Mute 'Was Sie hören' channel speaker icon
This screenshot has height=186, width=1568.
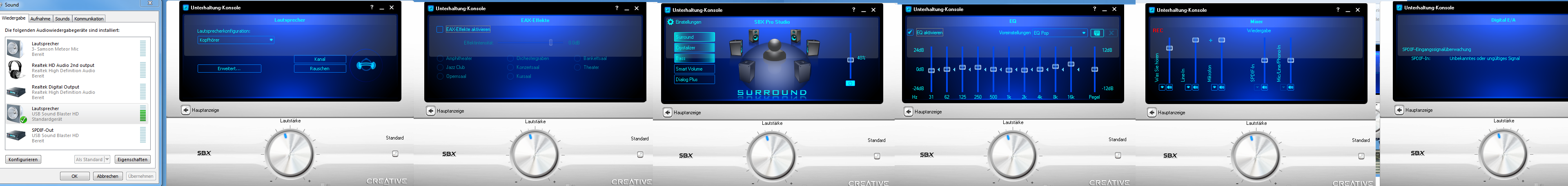tap(1169, 88)
